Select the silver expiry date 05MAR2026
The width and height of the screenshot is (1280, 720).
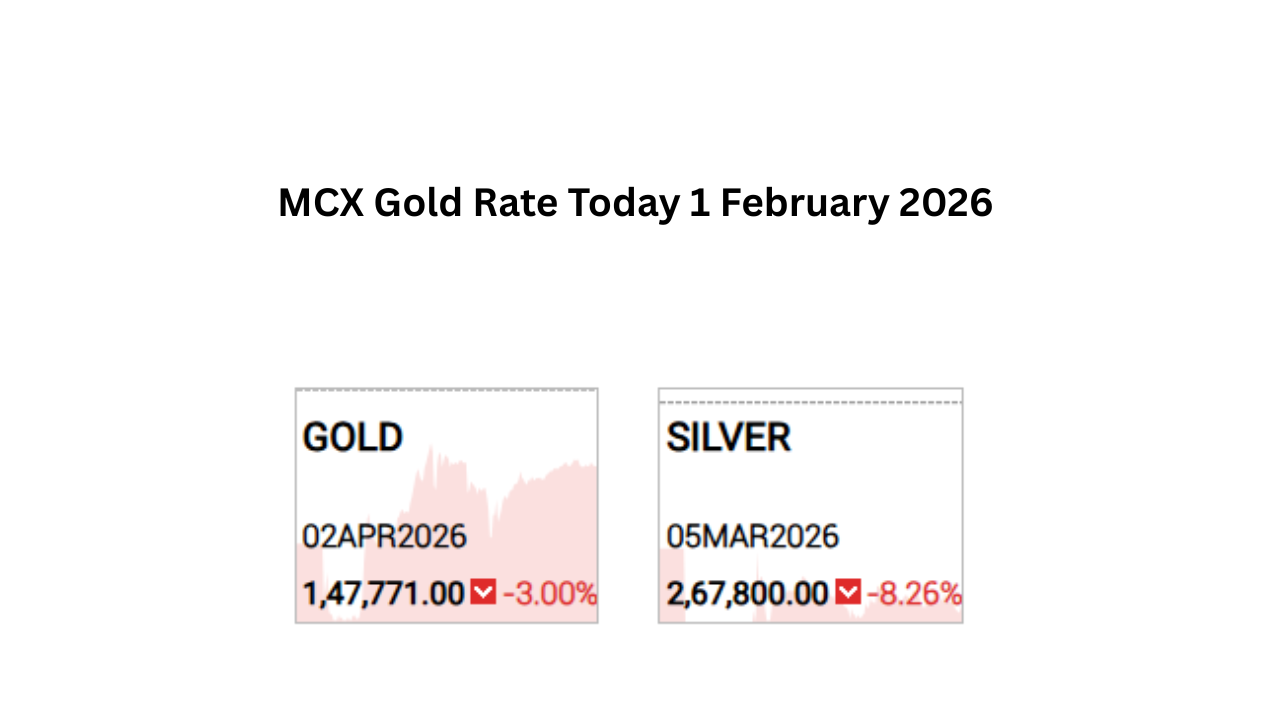pos(752,537)
